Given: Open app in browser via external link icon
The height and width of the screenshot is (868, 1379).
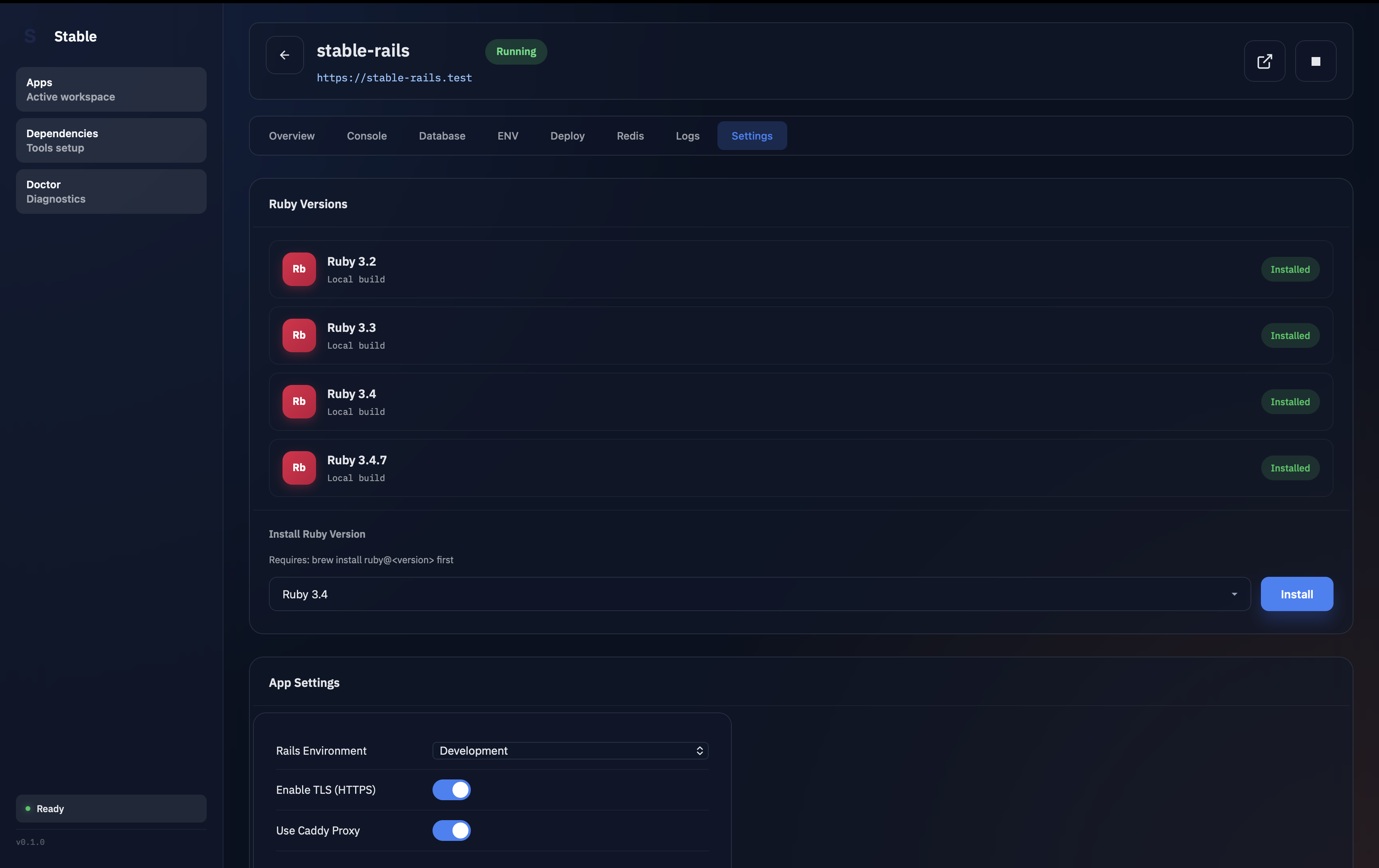Looking at the screenshot, I should [x=1264, y=61].
